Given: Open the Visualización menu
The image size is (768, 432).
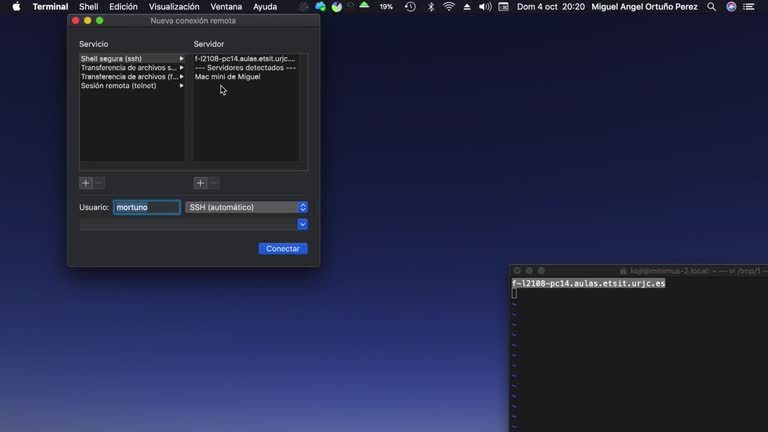Looking at the screenshot, I should point(174,7).
